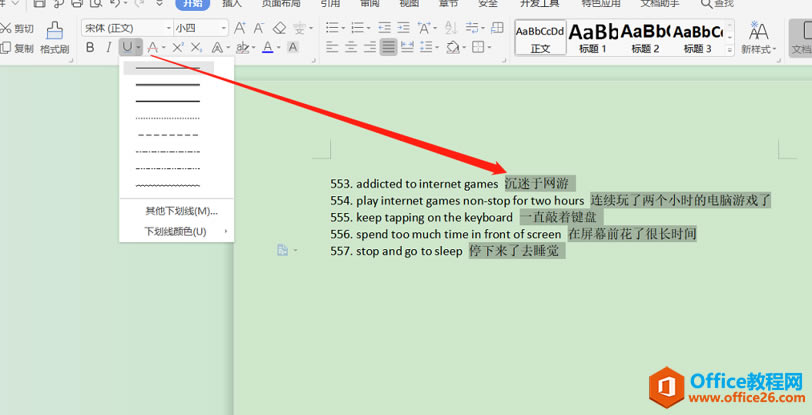Toggle Italic formatting
The width and height of the screenshot is (812, 415).
click(108, 48)
